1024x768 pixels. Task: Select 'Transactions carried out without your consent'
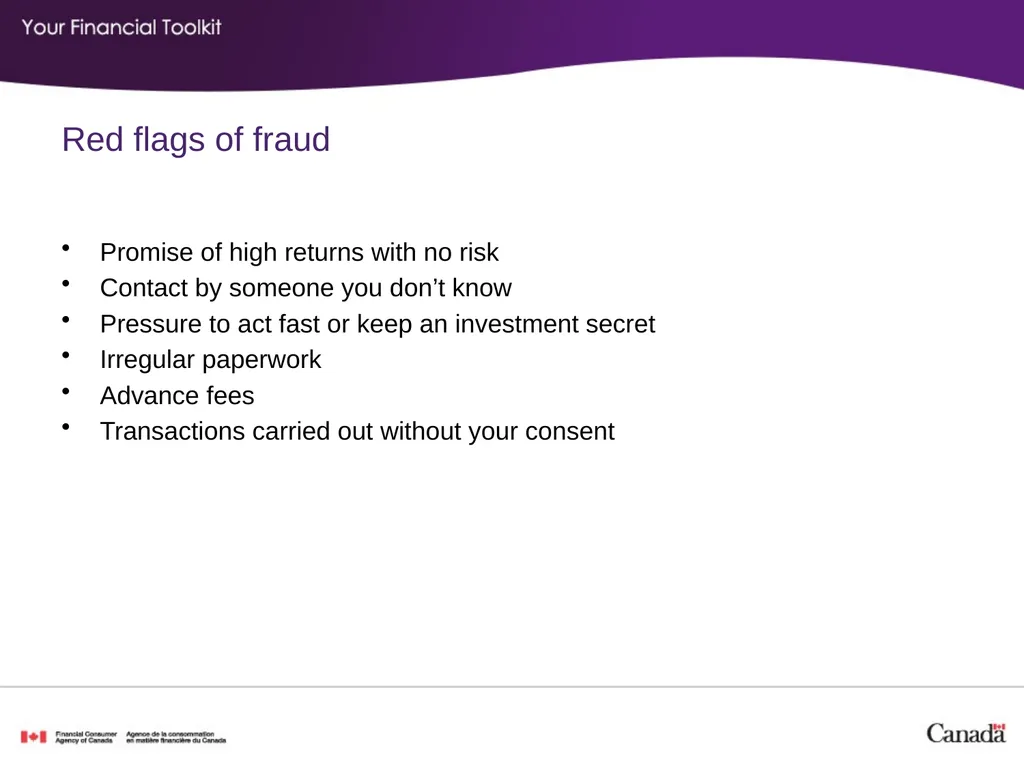click(x=357, y=432)
